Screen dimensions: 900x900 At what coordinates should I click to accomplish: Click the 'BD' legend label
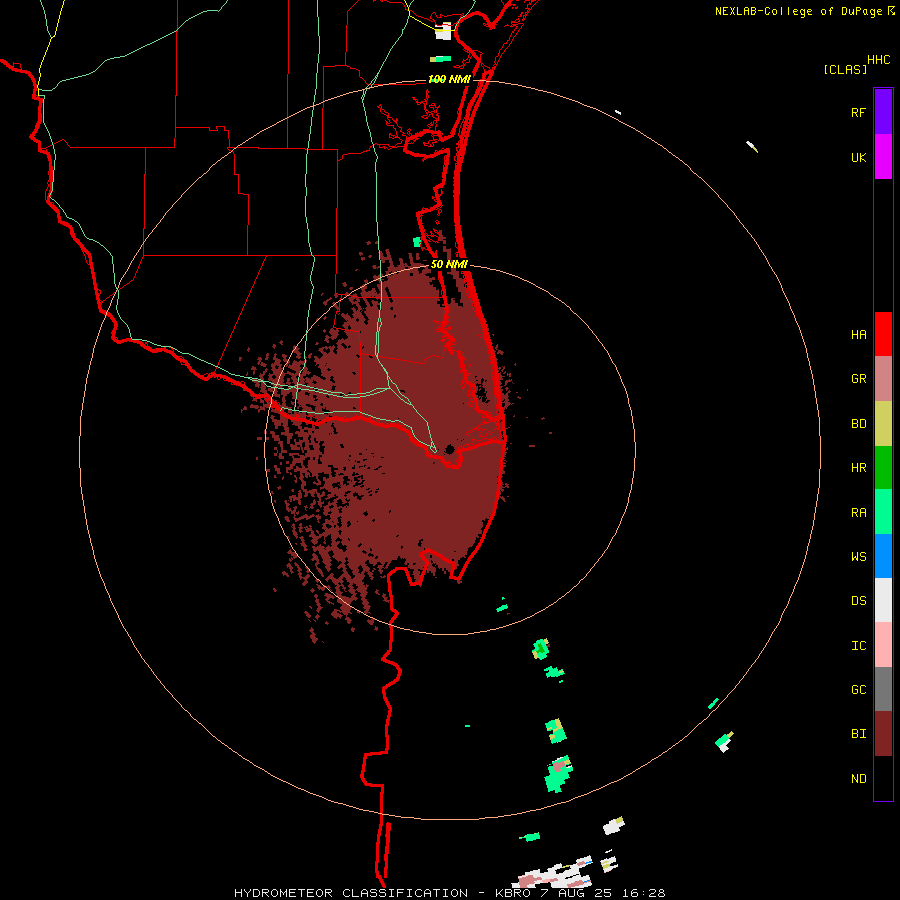coord(858,424)
